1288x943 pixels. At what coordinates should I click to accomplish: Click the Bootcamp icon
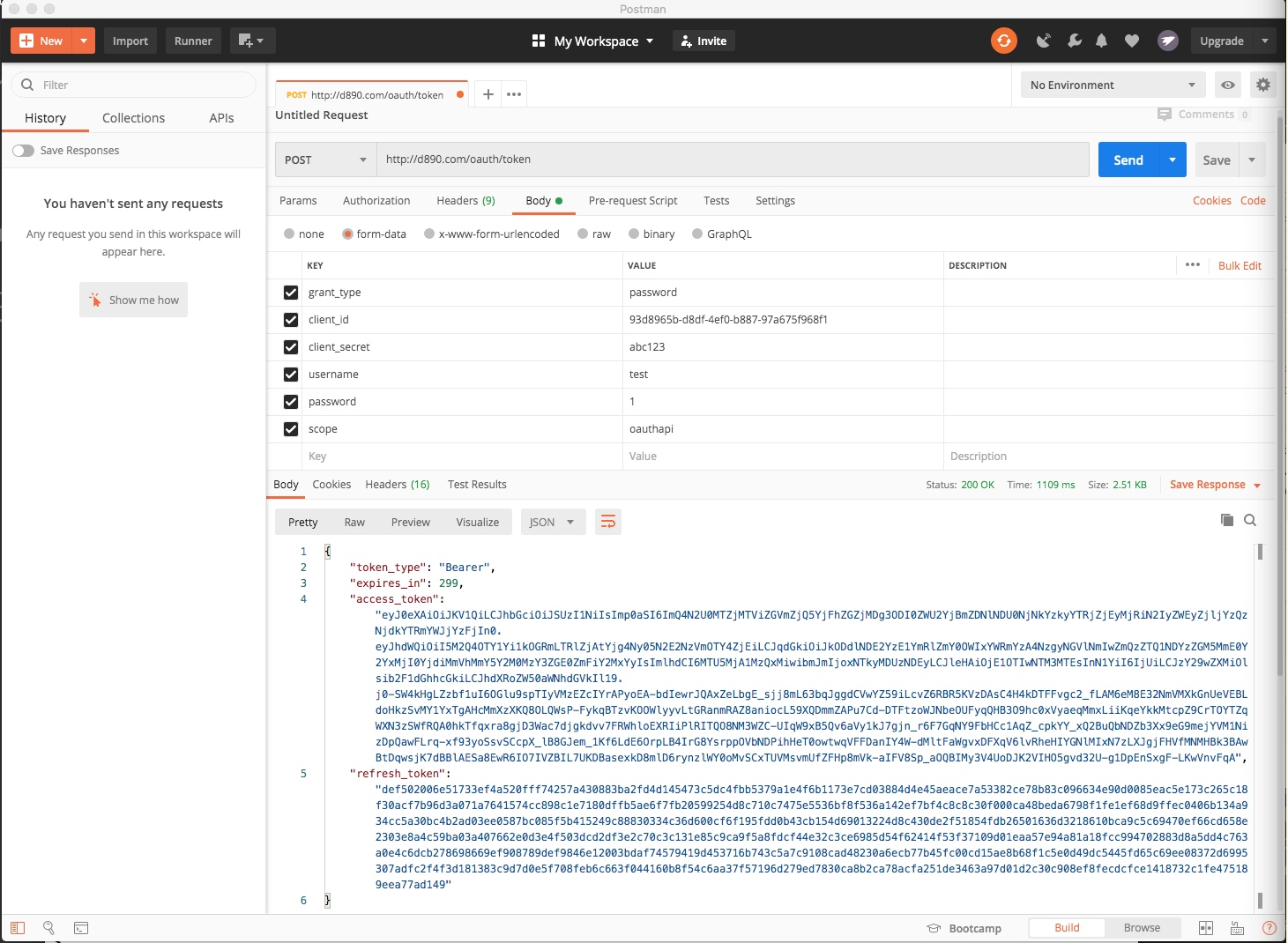pos(934,928)
